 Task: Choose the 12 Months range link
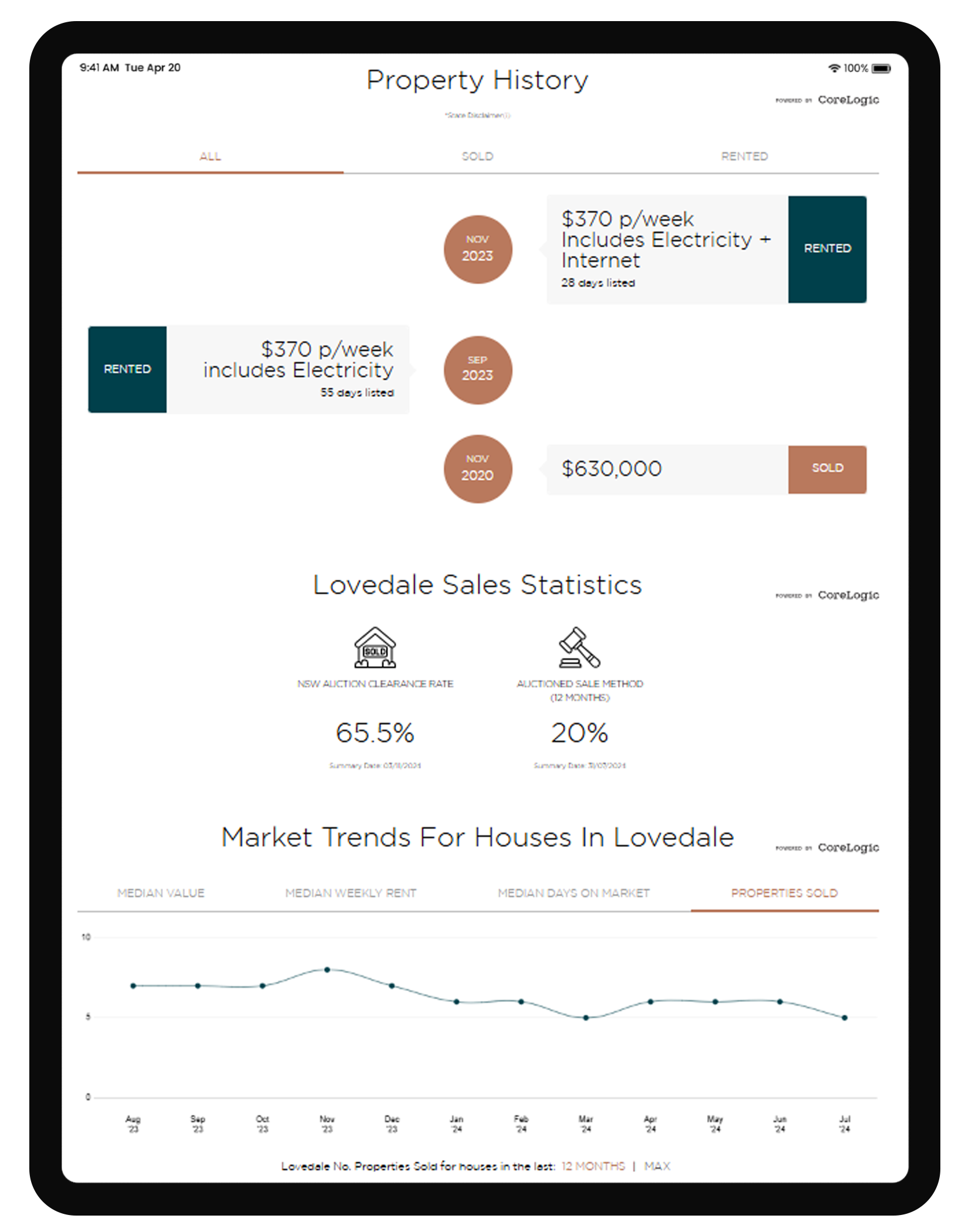[593, 1166]
